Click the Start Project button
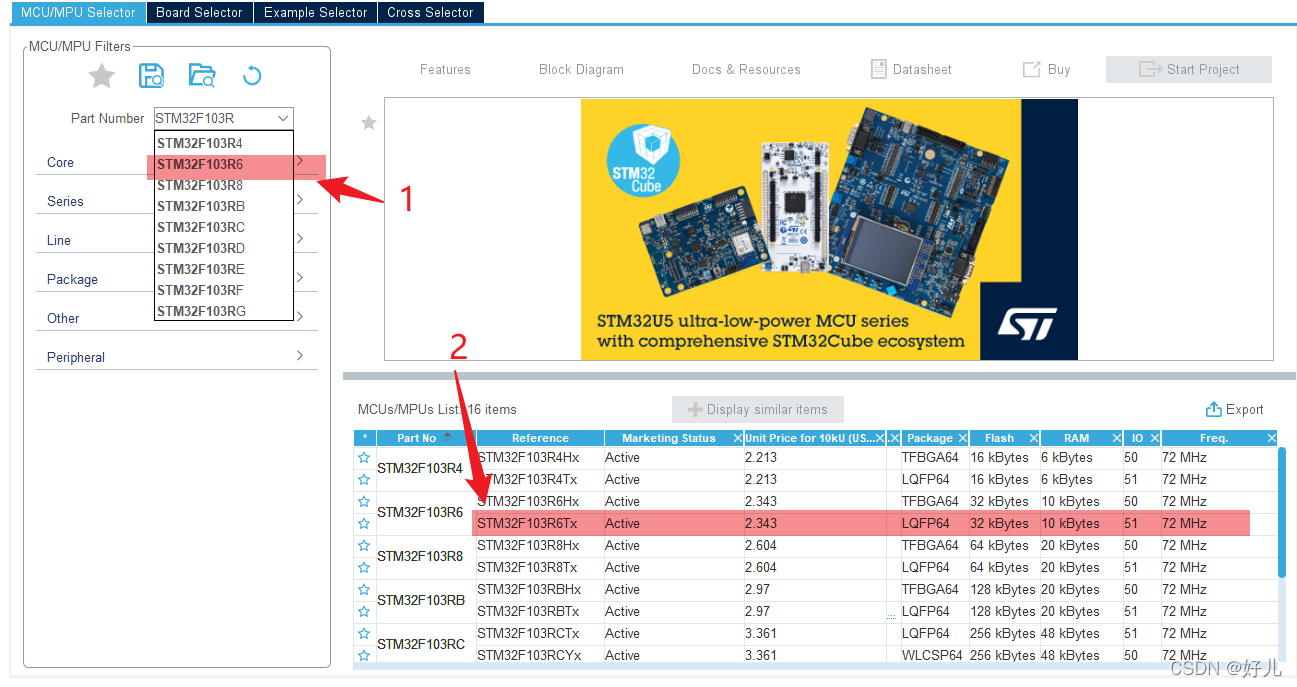The image size is (1297, 687). (x=1189, y=69)
